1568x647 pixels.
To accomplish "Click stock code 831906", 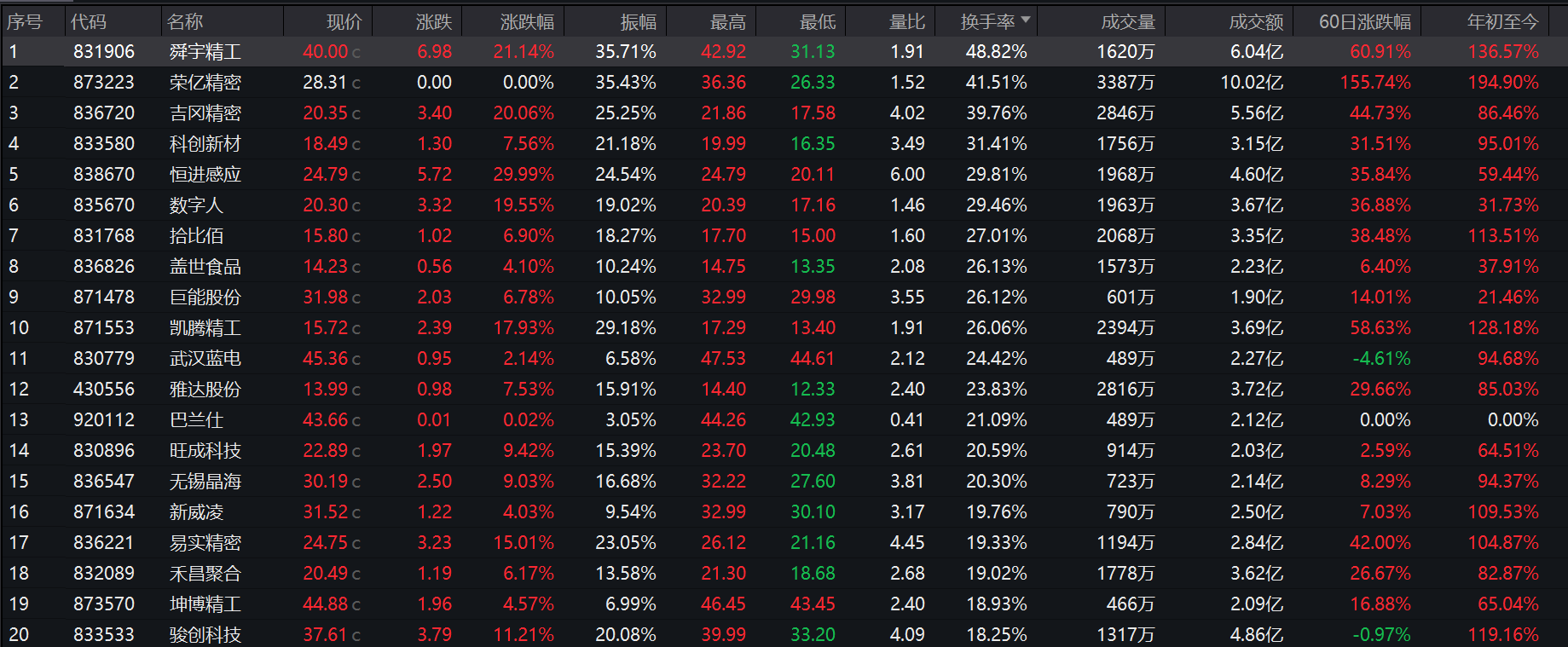I will point(104,52).
